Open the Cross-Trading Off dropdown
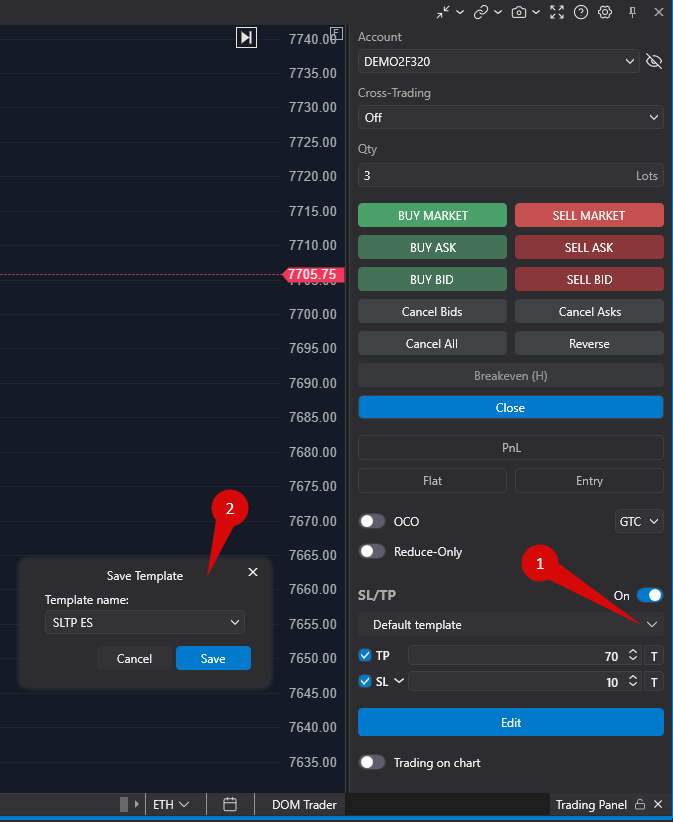673x822 pixels. pos(511,117)
